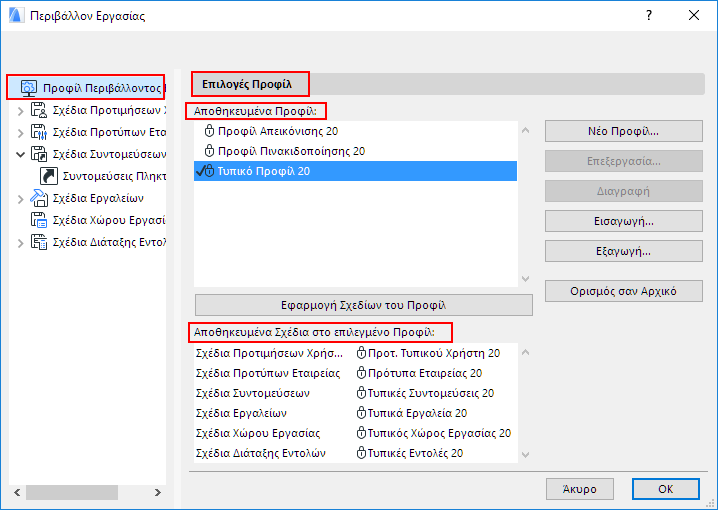The image size is (718, 510).
Task: Collapse the Σχέδια Συντομεύσεων tree node
Action: click(21, 154)
